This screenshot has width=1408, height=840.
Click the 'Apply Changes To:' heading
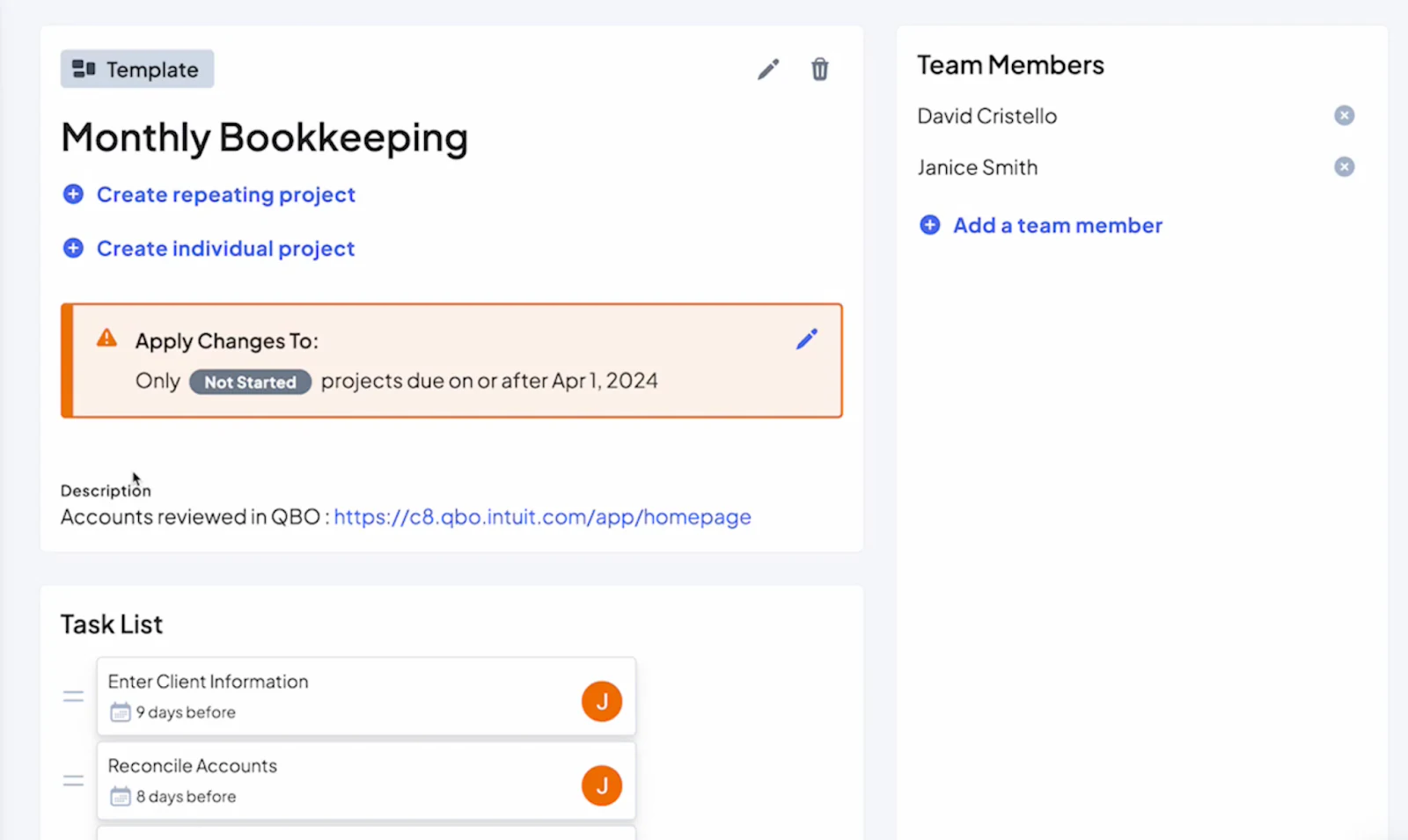tap(226, 341)
